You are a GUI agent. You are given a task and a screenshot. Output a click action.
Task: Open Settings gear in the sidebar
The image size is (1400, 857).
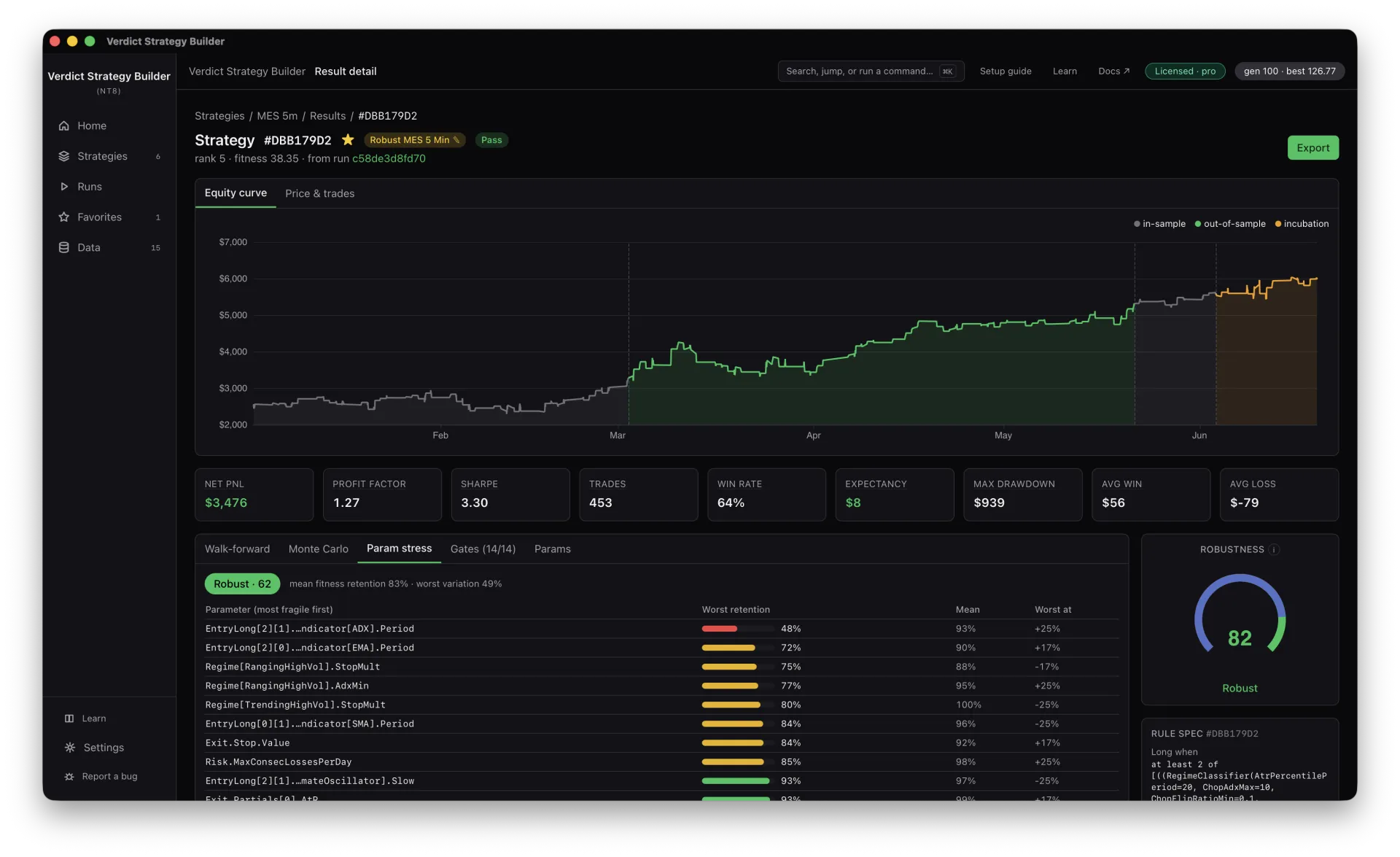pos(70,748)
